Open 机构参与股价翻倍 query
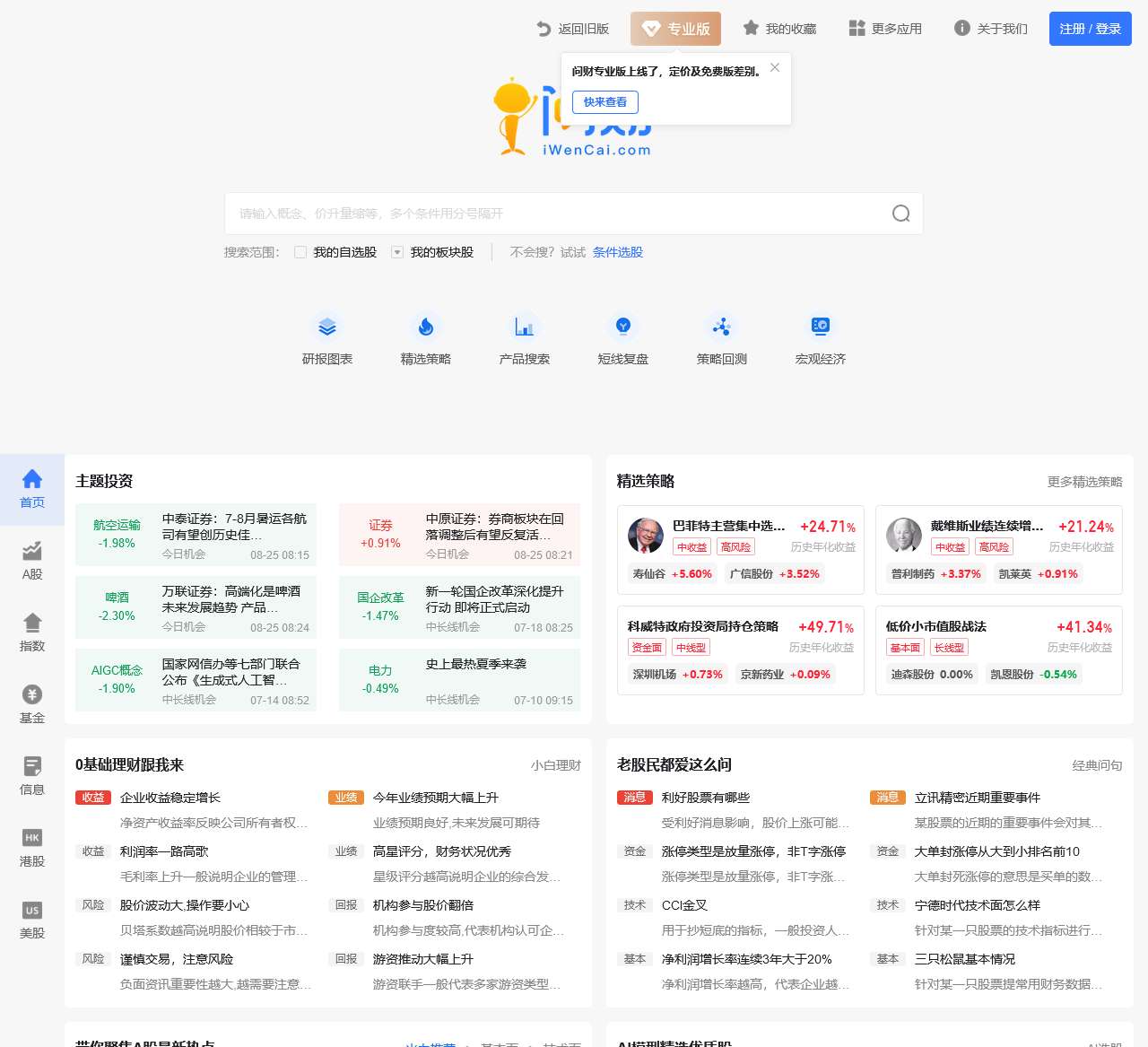Screen dimensions: 1148x1047 pyautogui.click(x=423, y=905)
